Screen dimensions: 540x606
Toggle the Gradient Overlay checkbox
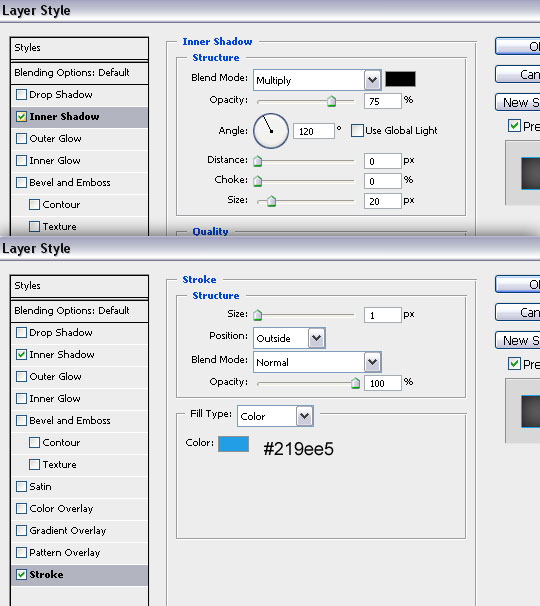pos(22,530)
